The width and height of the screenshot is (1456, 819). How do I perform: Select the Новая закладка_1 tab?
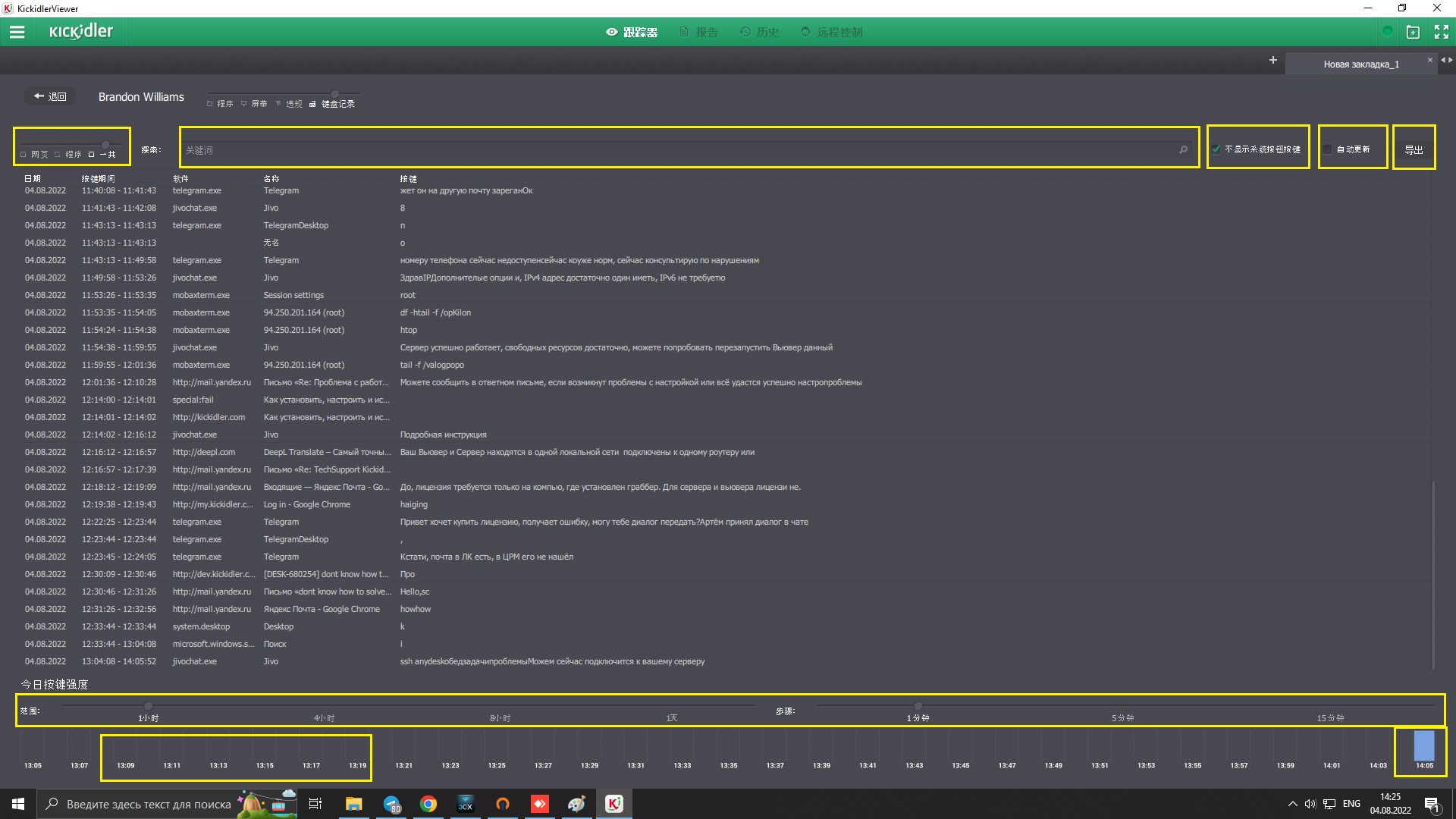[1360, 64]
